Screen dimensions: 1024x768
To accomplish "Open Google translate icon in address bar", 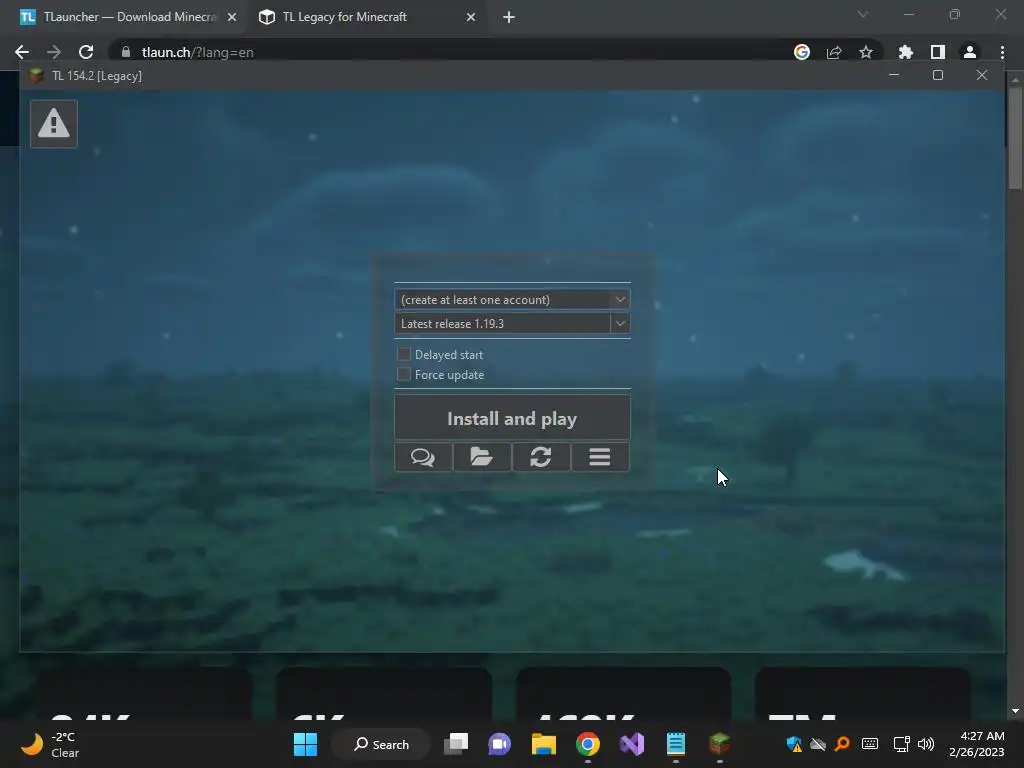I will 802,52.
